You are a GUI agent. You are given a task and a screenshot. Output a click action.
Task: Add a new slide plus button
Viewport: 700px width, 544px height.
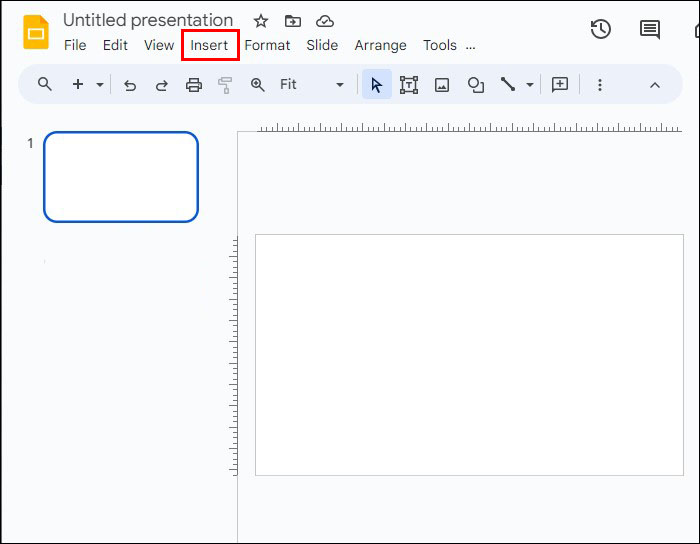(x=78, y=84)
